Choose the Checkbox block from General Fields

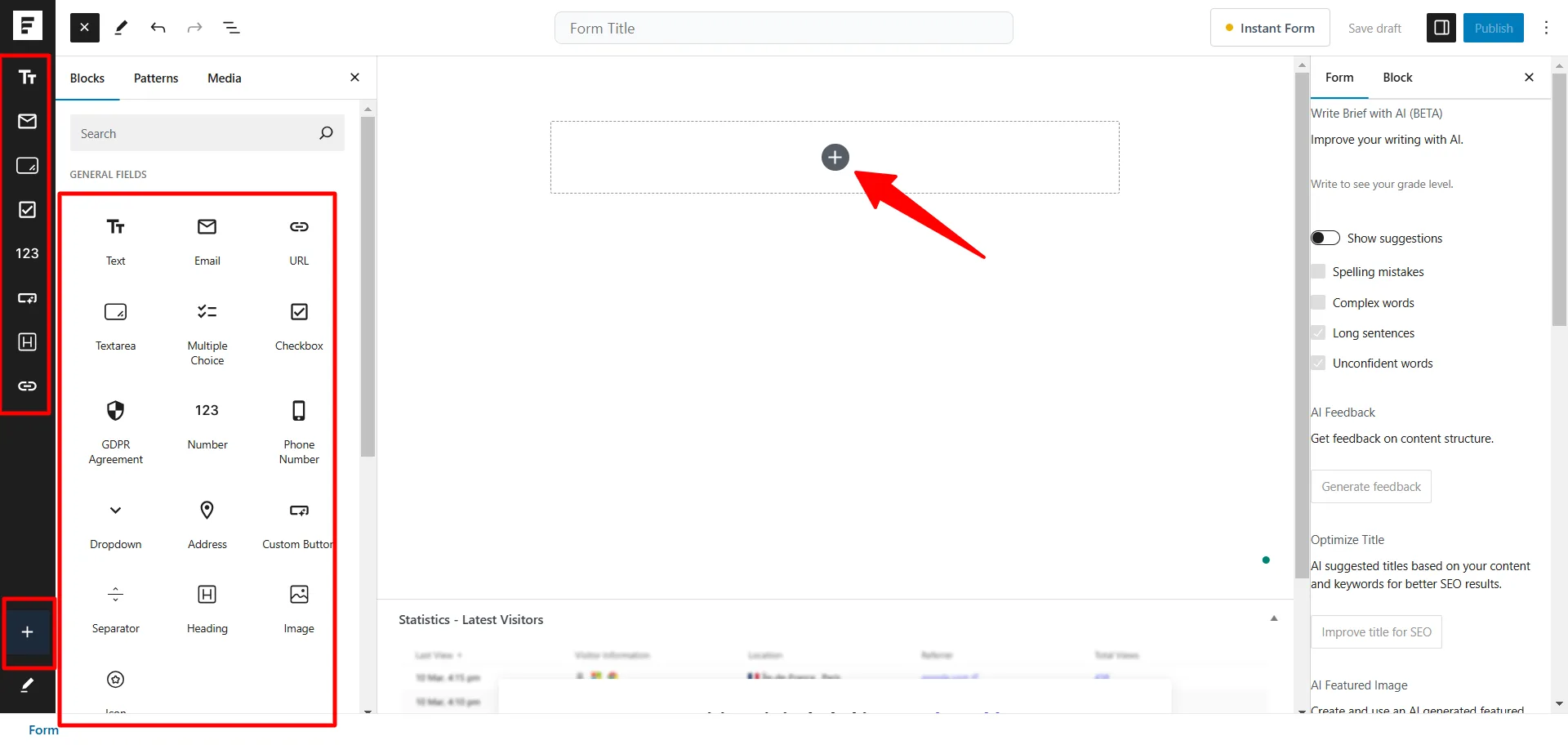point(298,324)
